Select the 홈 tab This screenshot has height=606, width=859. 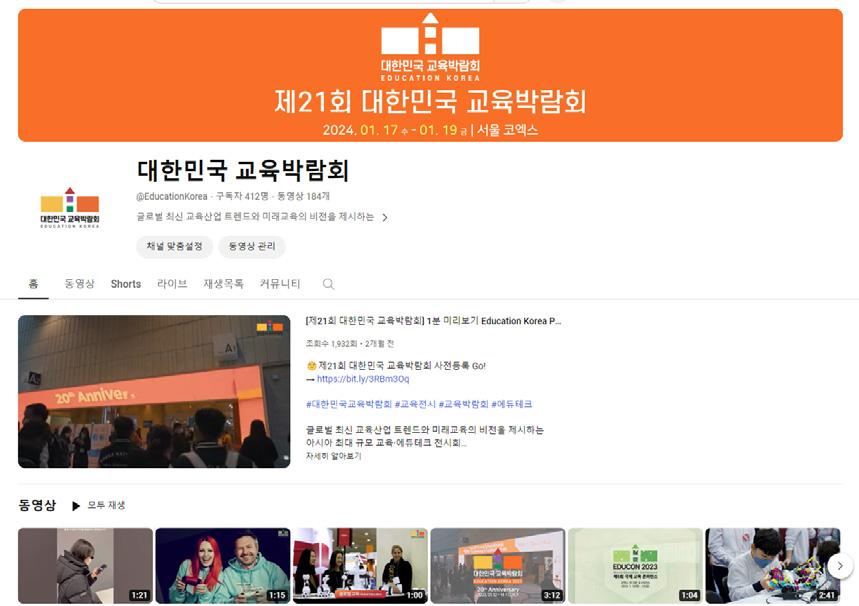coord(33,284)
